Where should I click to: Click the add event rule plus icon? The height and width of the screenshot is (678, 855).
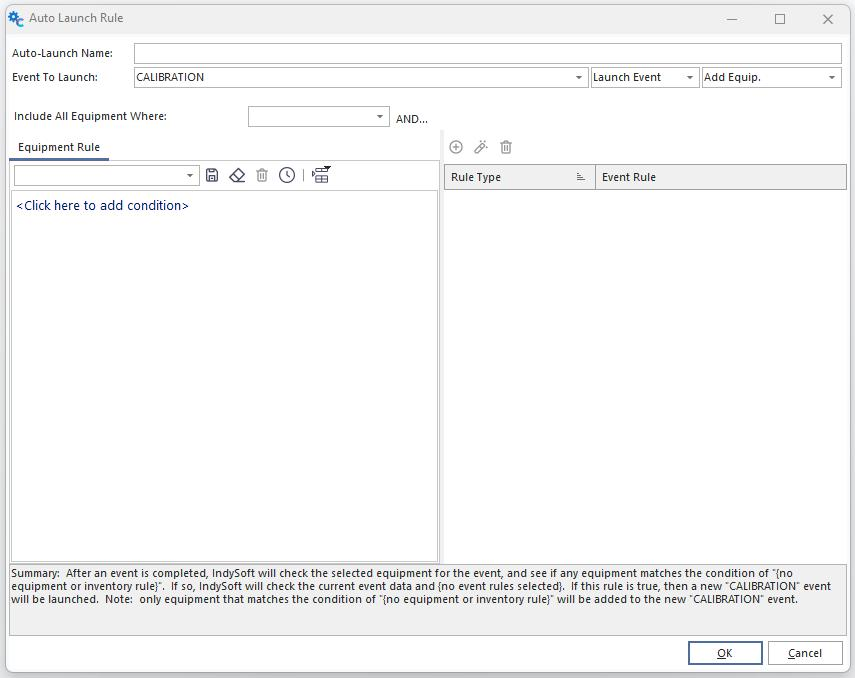(456, 147)
